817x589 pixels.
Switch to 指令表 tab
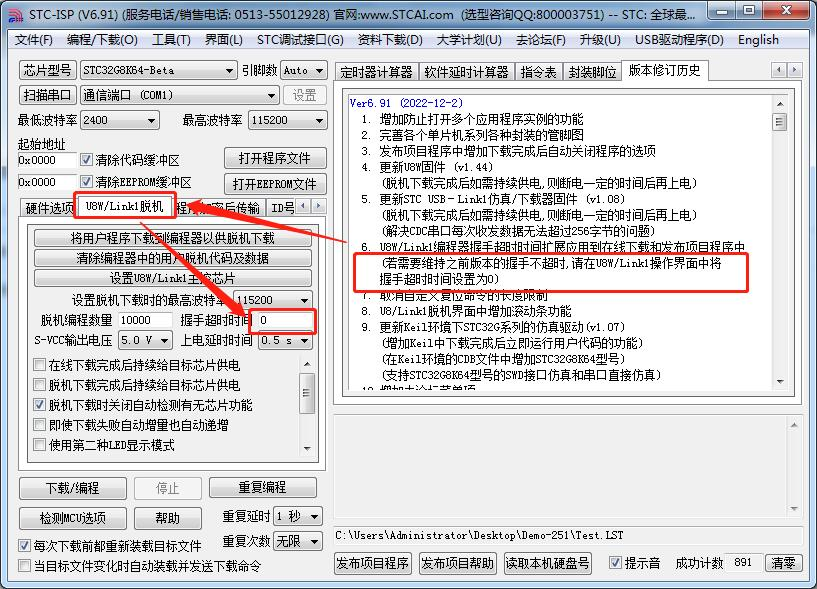[538, 72]
